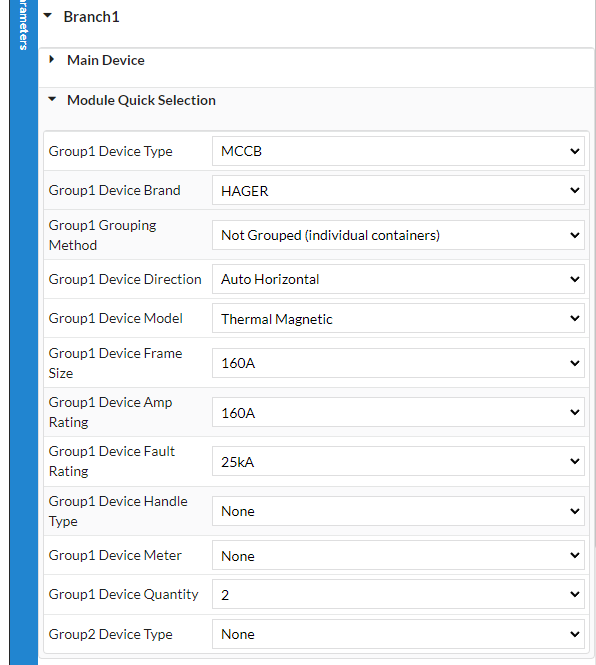Open the Group1 Device Fault Rating 25kA dropdown
The width and height of the screenshot is (596, 665).
(x=398, y=461)
